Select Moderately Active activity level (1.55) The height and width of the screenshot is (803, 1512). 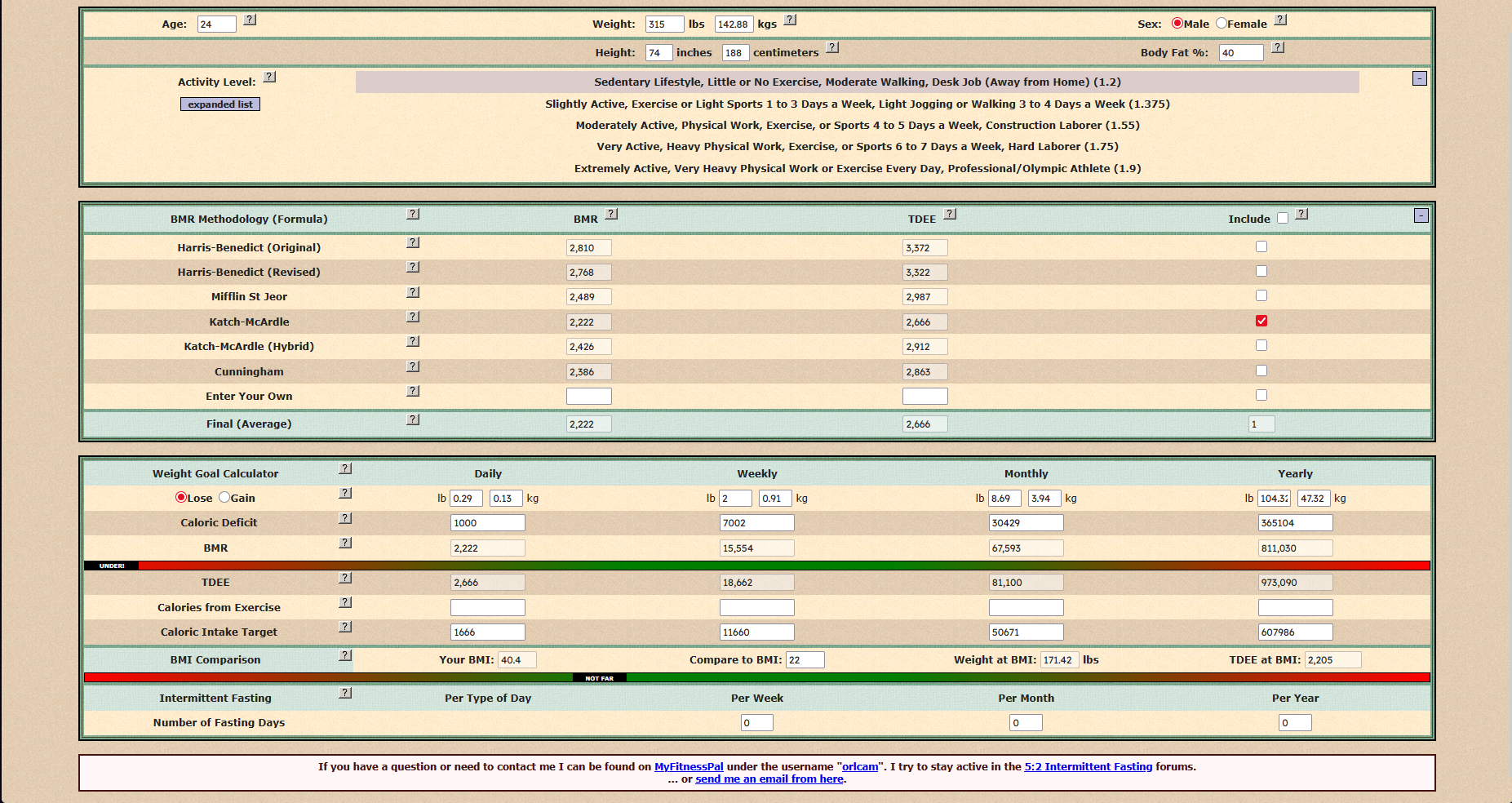coord(858,125)
